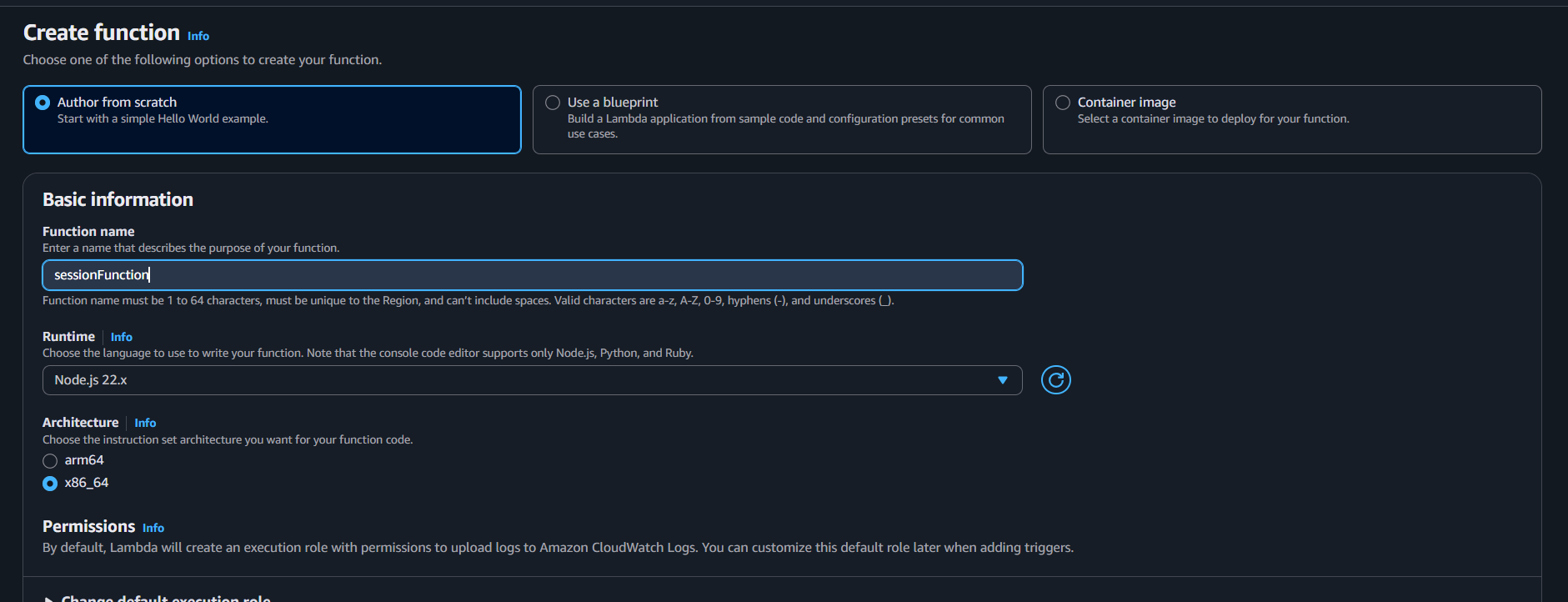The image size is (1568, 602).
Task: Open Info link next to Runtime
Action: [122, 337]
